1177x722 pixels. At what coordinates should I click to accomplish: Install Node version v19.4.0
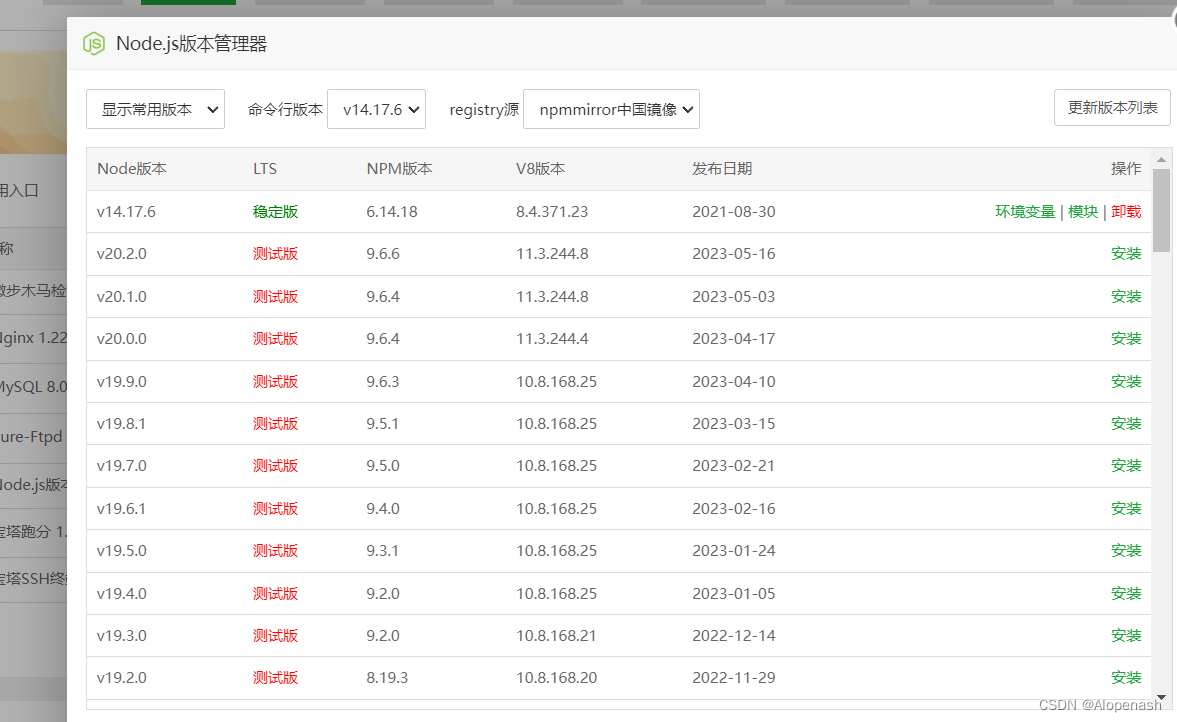coord(1126,593)
